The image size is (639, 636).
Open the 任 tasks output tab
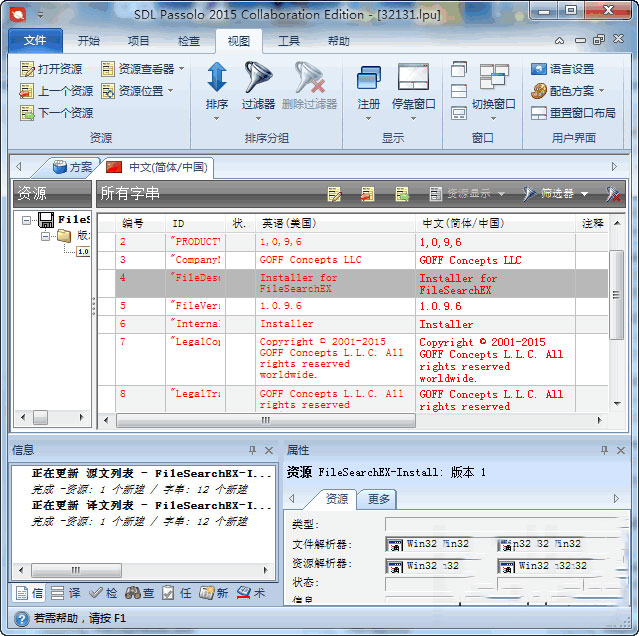click(x=176, y=593)
